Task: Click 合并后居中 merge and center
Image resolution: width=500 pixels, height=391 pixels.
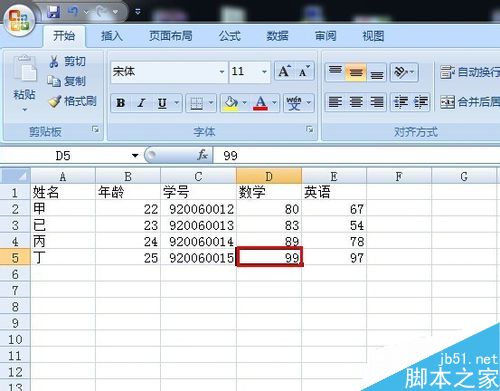Action: [469, 102]
